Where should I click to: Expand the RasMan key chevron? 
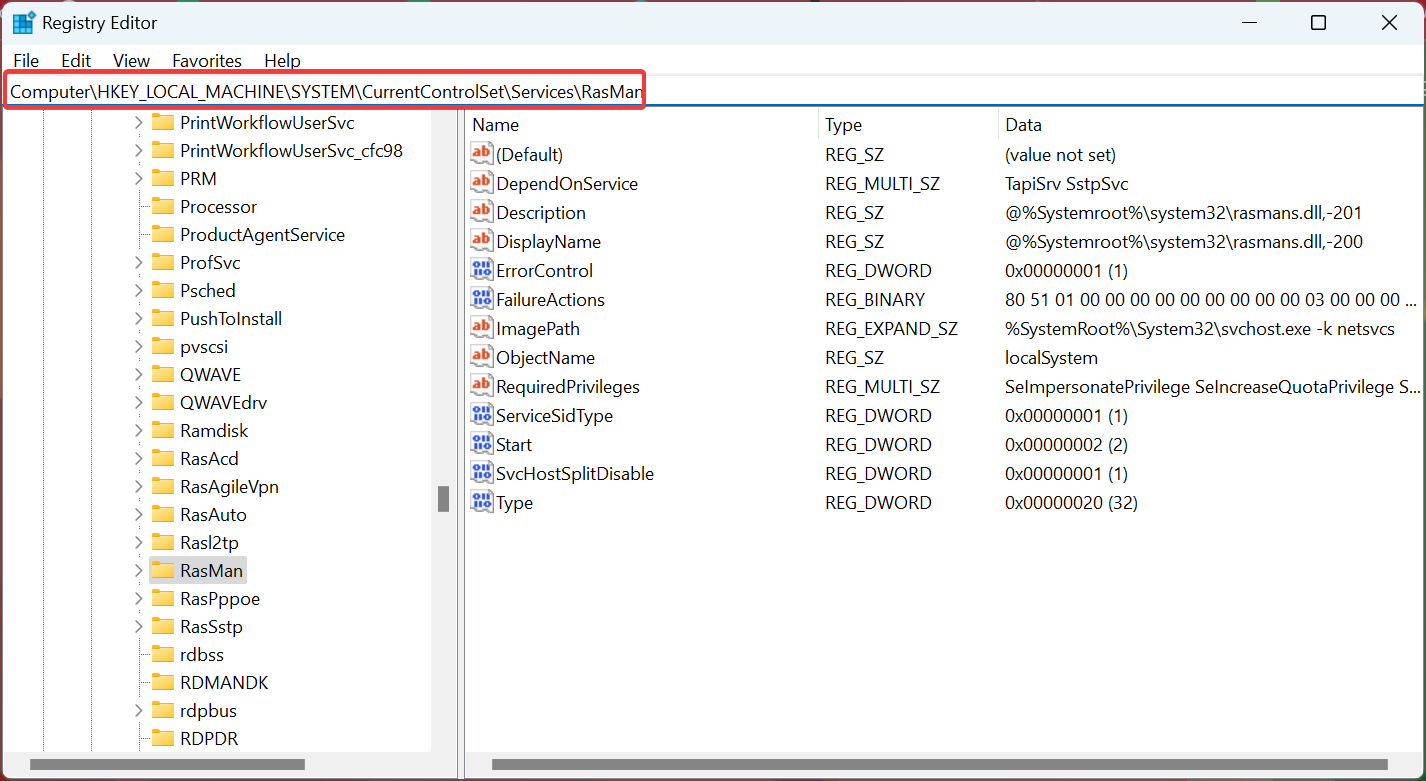tap(139, 571)
